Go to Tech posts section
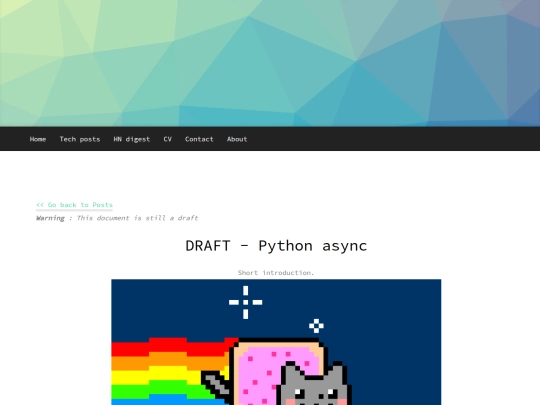Image resolution: width=540 pixels, height=405 pixels. (x=80, y=139)
